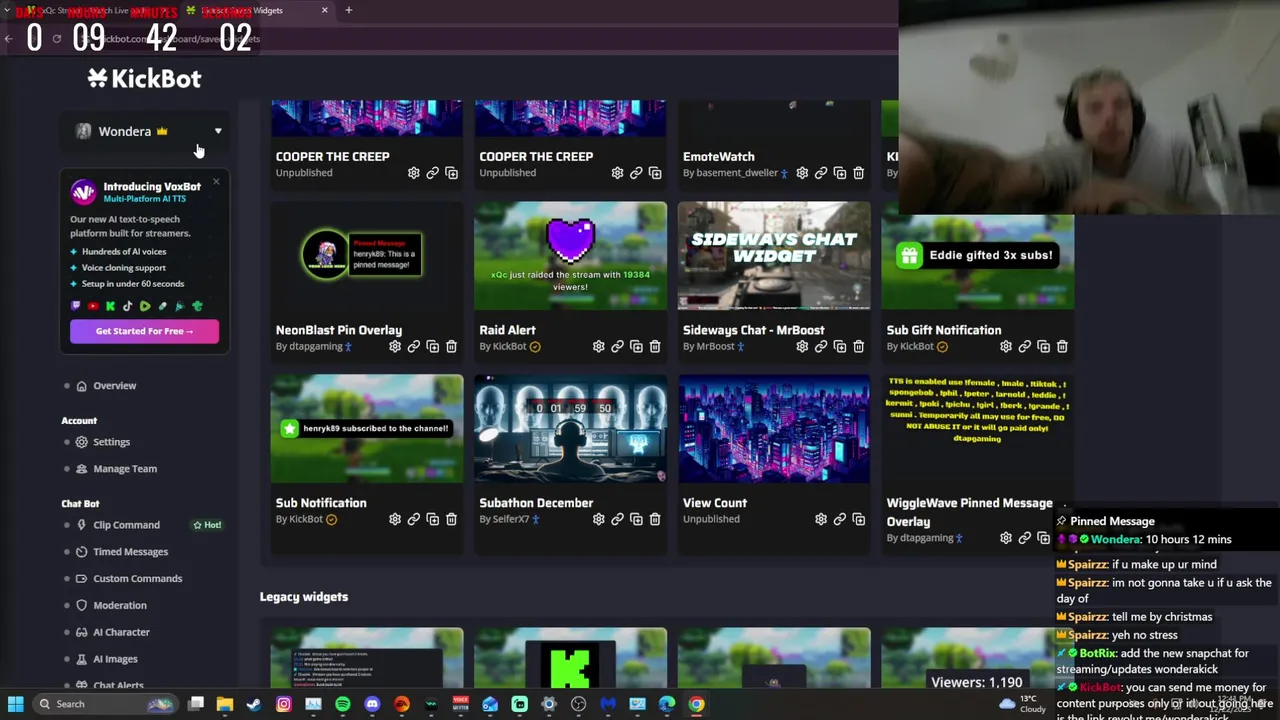
Task: Open NeonBlast Pin Overlay thumbnail
Action: click(x=367, y=255)
